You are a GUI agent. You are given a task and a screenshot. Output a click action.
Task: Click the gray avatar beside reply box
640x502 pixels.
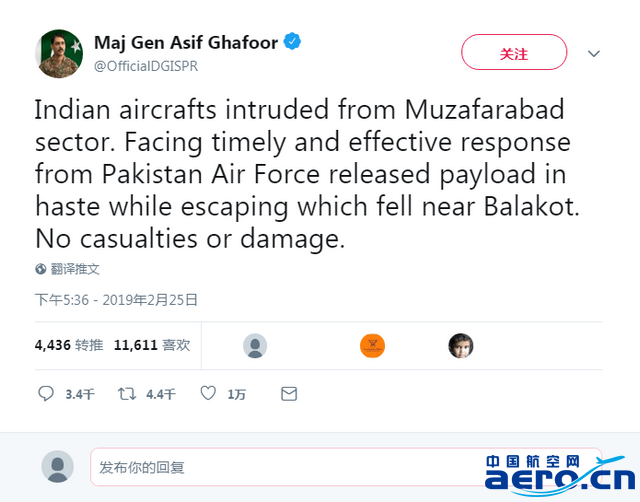click(x=58, y=466)
